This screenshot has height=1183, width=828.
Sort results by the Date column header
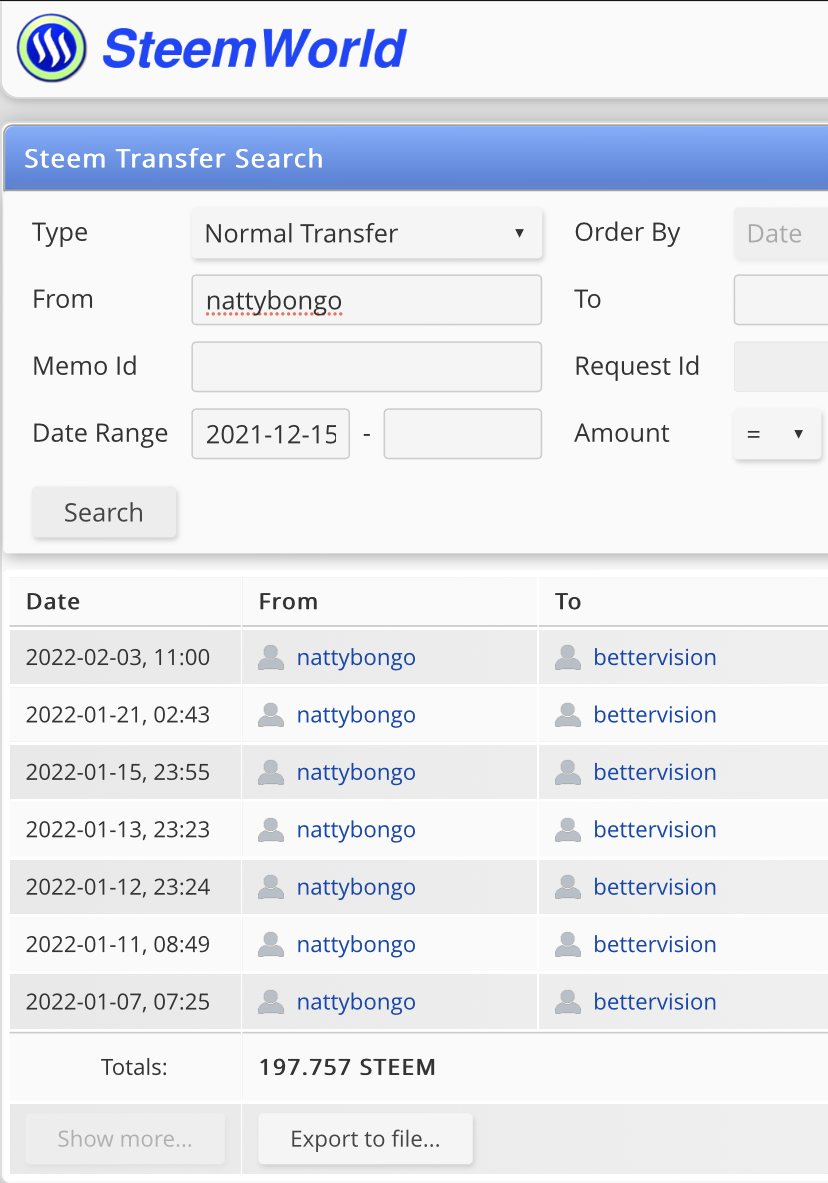click(53, 601)
